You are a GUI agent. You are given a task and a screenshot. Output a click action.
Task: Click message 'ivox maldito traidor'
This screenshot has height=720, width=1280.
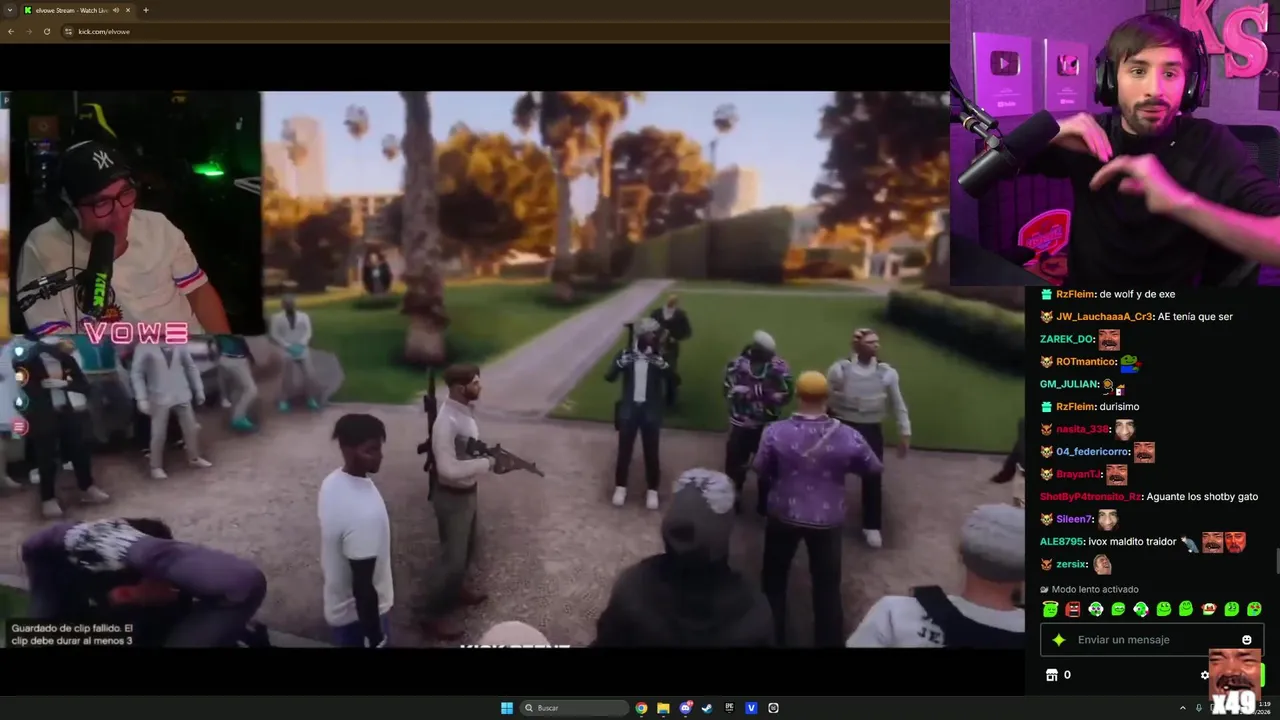[1132, 541]
